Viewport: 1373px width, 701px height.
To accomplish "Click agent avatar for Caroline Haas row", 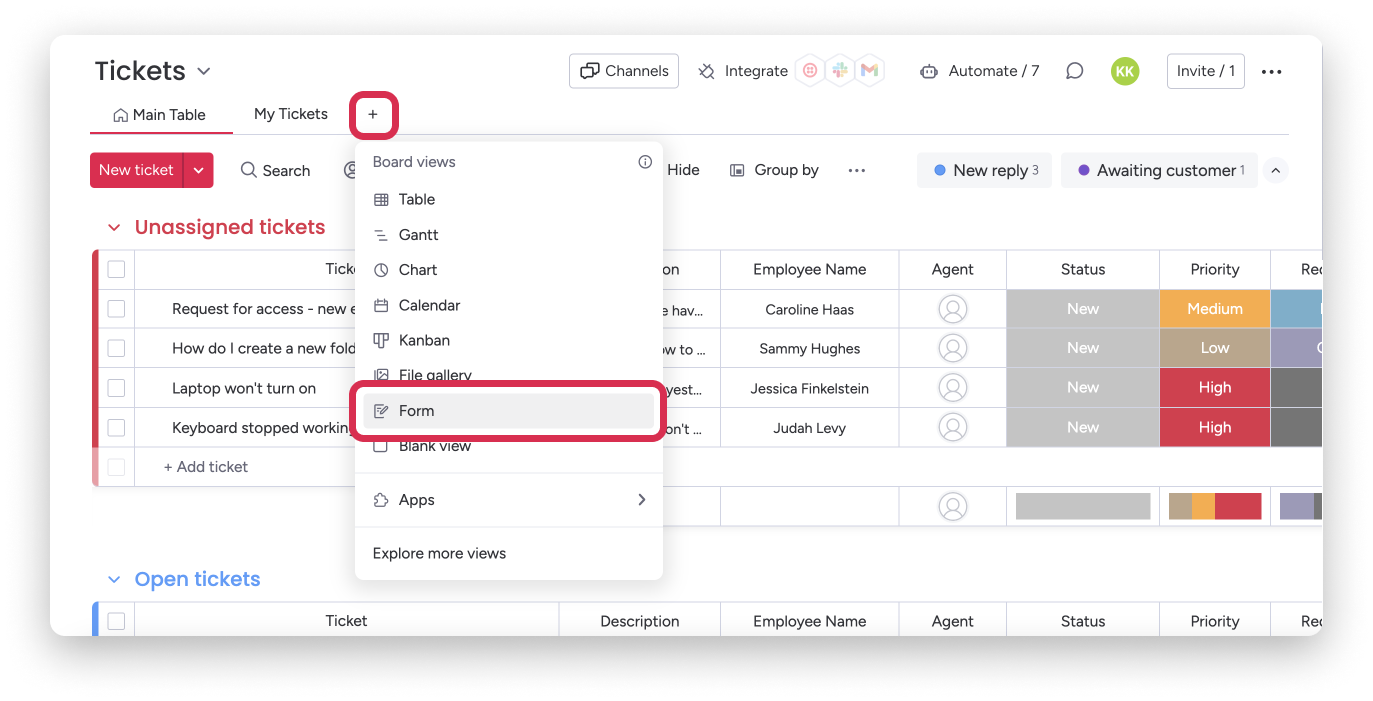I will coord(953,309).
